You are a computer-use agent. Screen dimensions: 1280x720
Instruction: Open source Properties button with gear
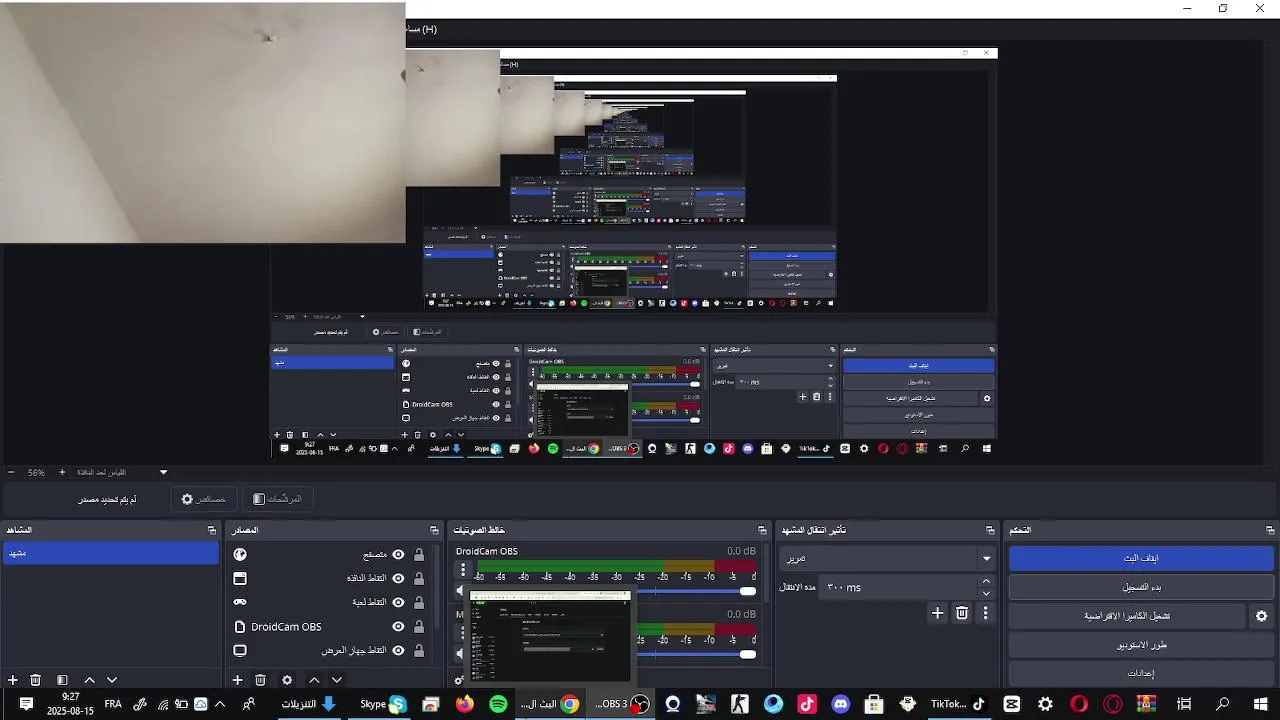click(203, 498)
